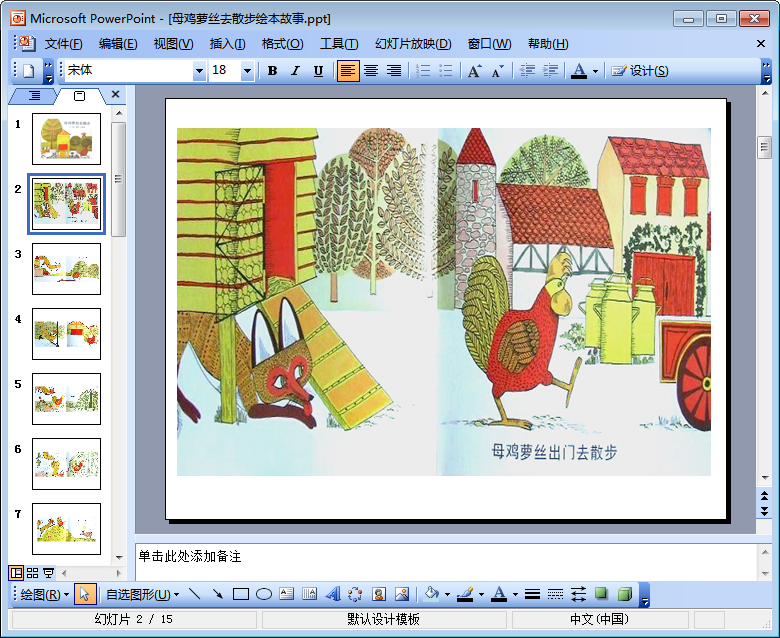Switch to the Slides thumbnail tab
The width and height of the screenshot is (780, 638).
(79, 95)
